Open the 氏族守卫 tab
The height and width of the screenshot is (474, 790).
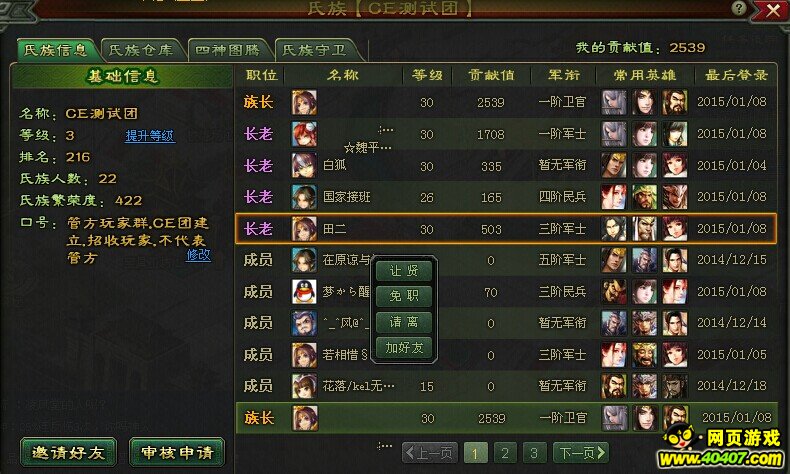point(314,50)
